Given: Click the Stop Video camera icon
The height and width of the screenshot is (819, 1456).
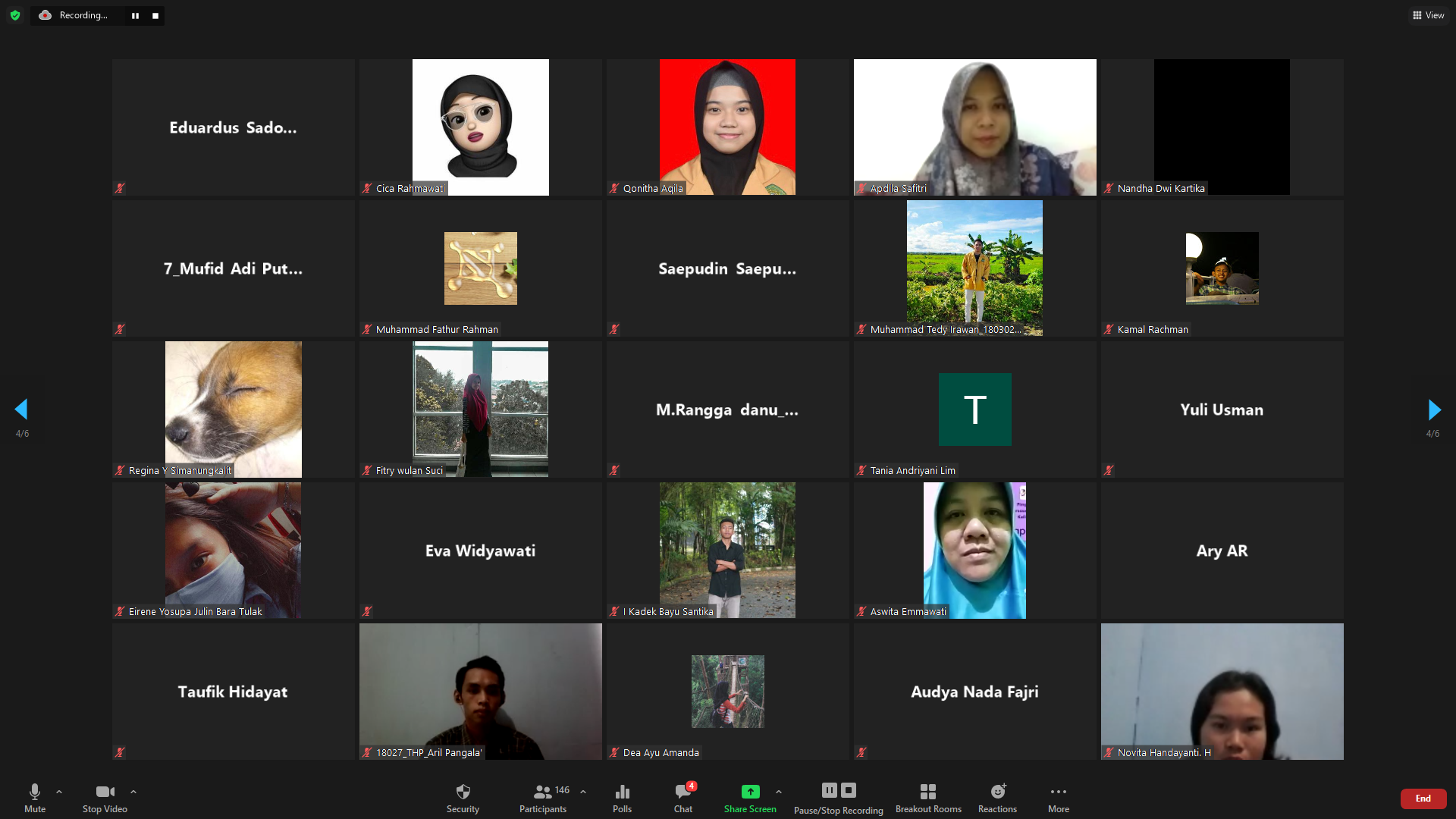Looking at the screenshot, I should [105, 792].
